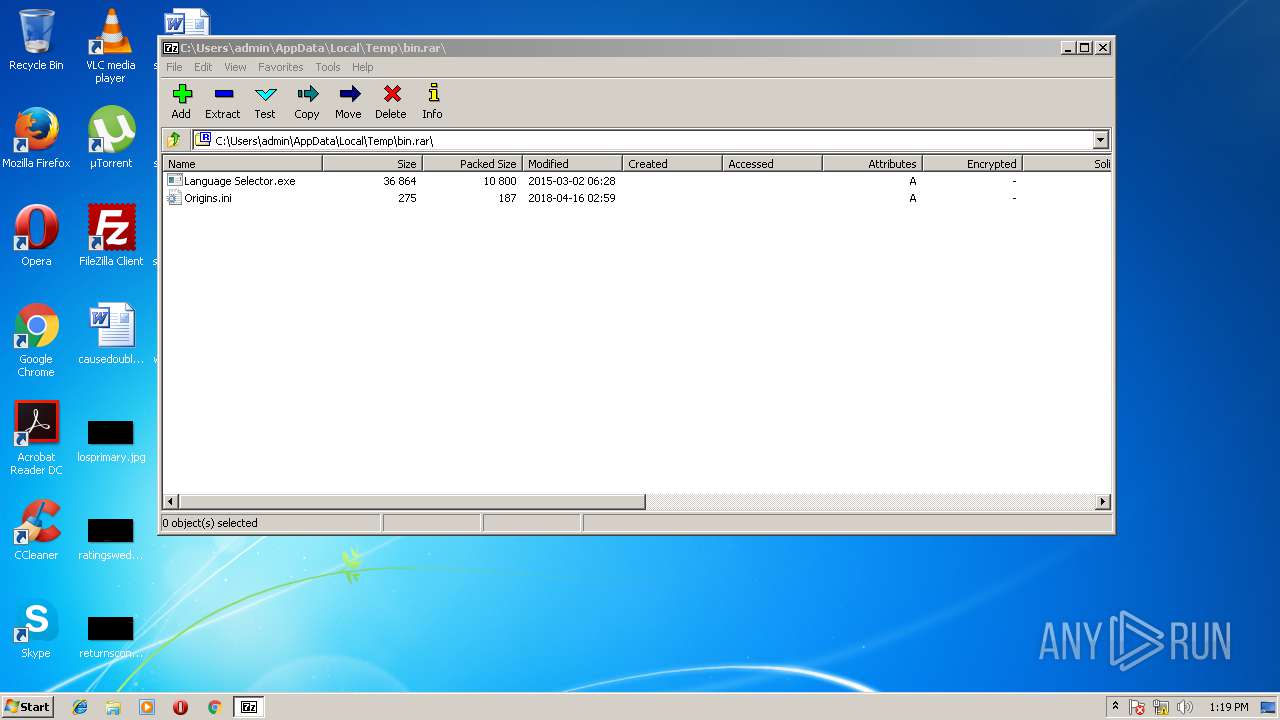Open the volume tray icon

[1185, 707]
